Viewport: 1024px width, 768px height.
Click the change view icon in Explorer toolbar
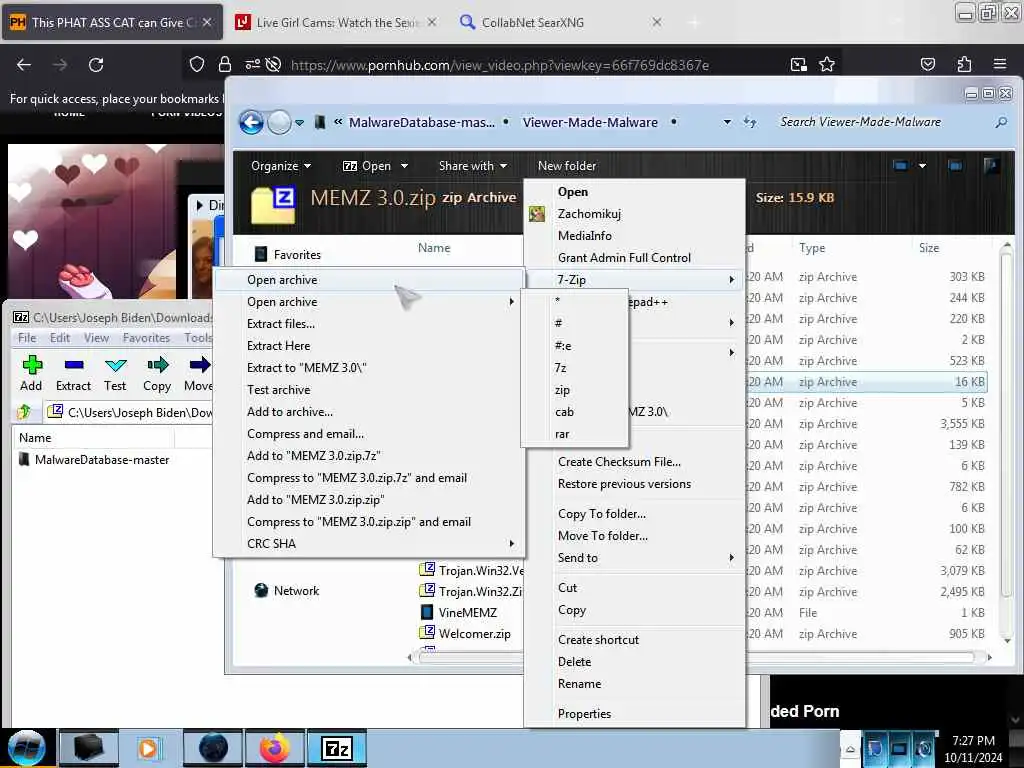900,166
